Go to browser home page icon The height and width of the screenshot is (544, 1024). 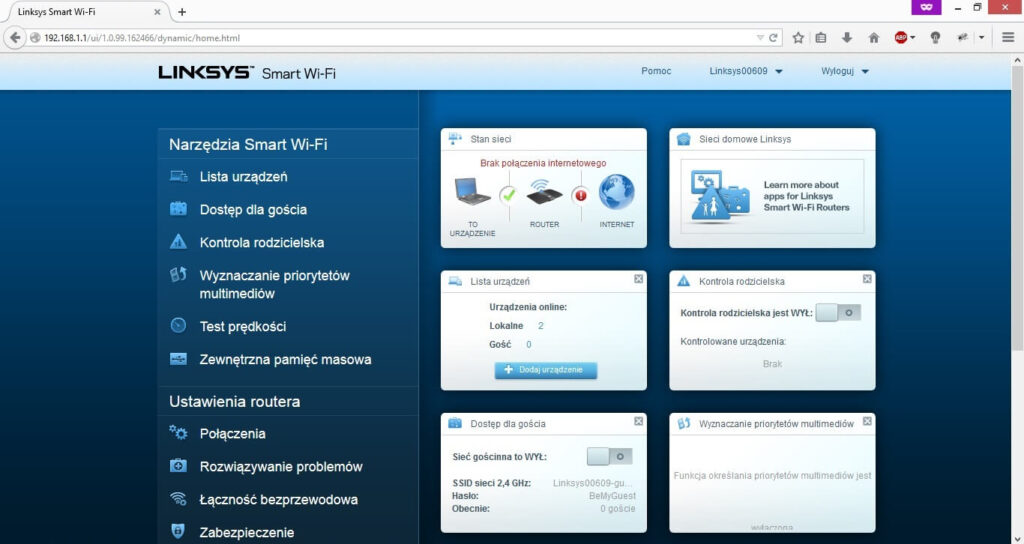click(874, 38)
